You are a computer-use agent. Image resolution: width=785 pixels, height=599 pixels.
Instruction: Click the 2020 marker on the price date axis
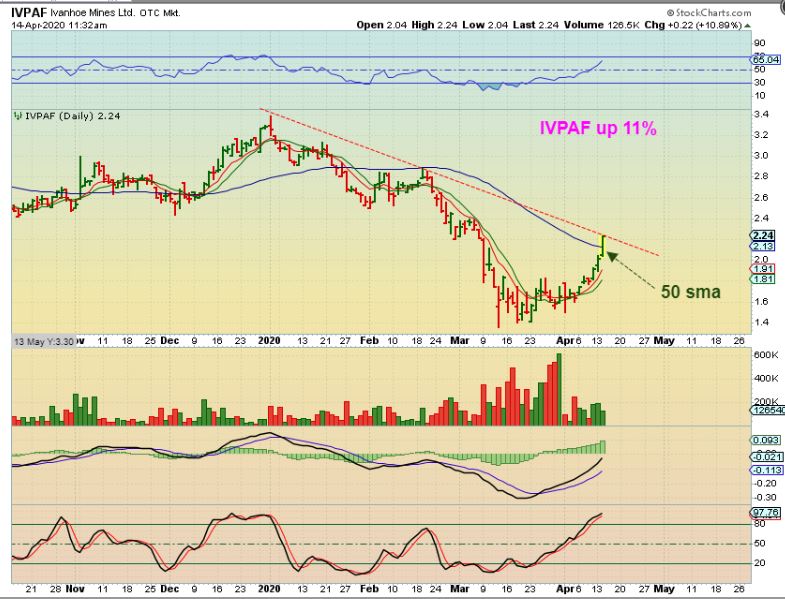click(270, 341)
